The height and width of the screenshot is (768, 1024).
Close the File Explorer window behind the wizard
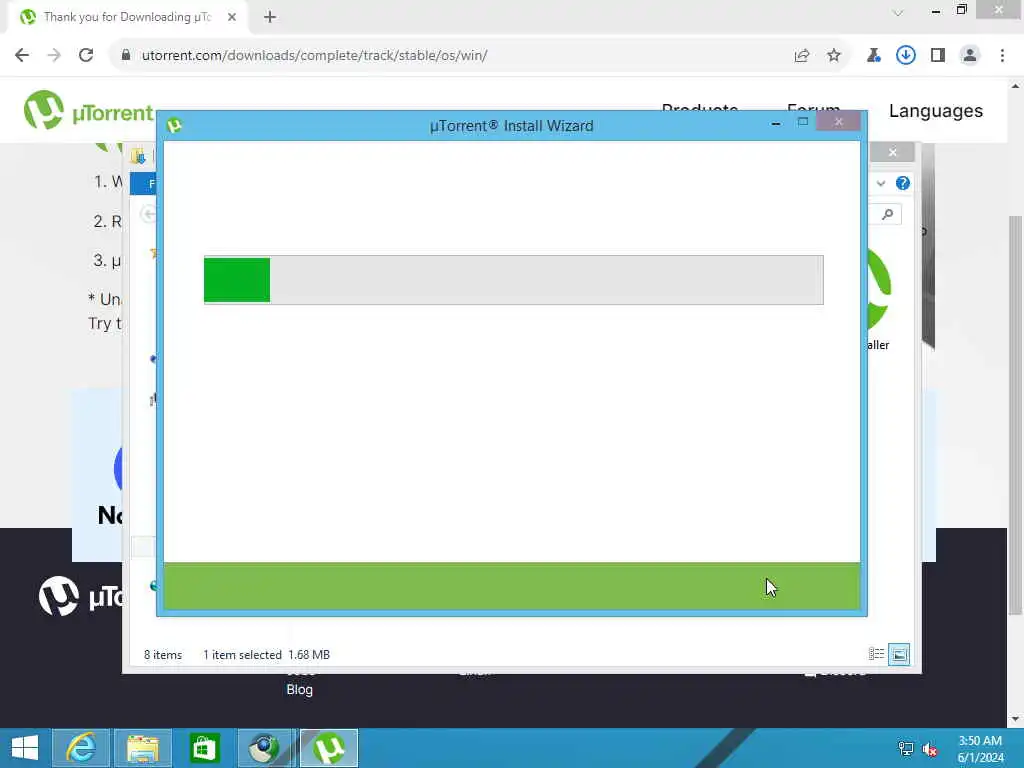pos(892,152)
